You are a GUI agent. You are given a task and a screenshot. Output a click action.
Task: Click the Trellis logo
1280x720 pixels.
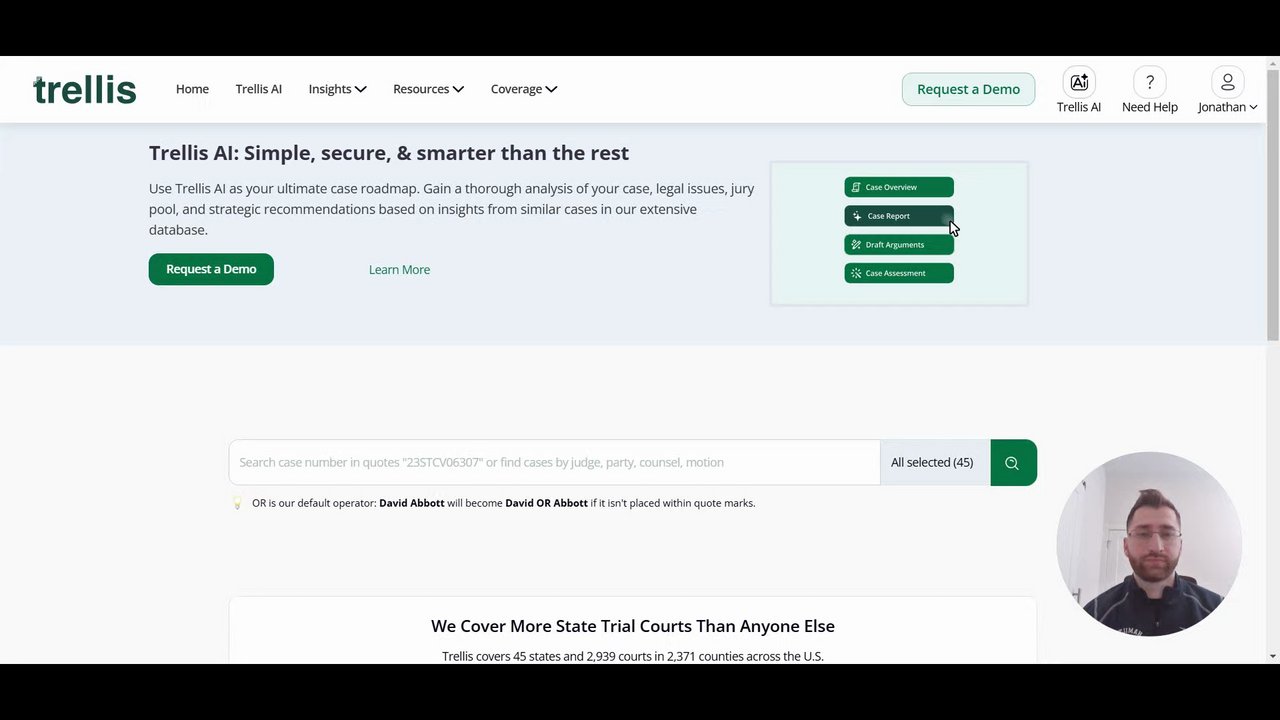coord(85,90)
